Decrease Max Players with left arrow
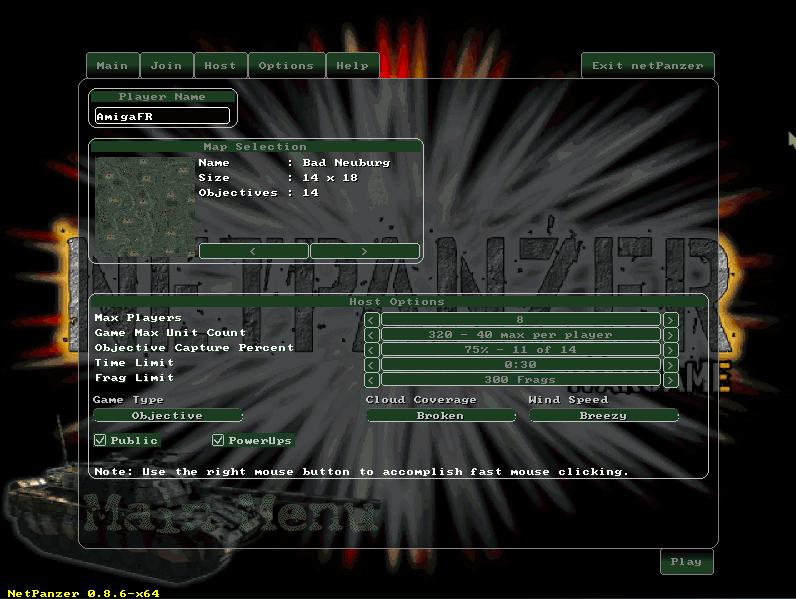The height and width of the screenshot is (599, 796). pyautogui.click(x=372, y=320)
